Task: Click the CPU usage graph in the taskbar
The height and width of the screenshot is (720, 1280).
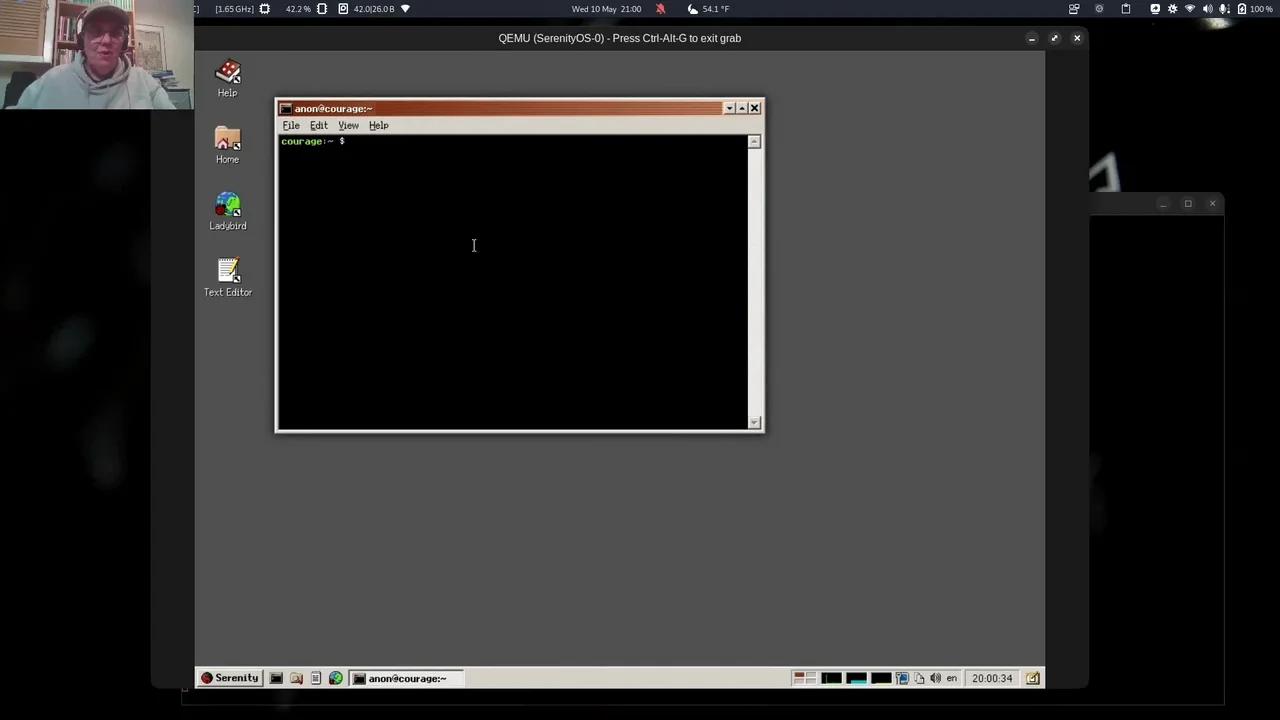Action: (832, 678)
